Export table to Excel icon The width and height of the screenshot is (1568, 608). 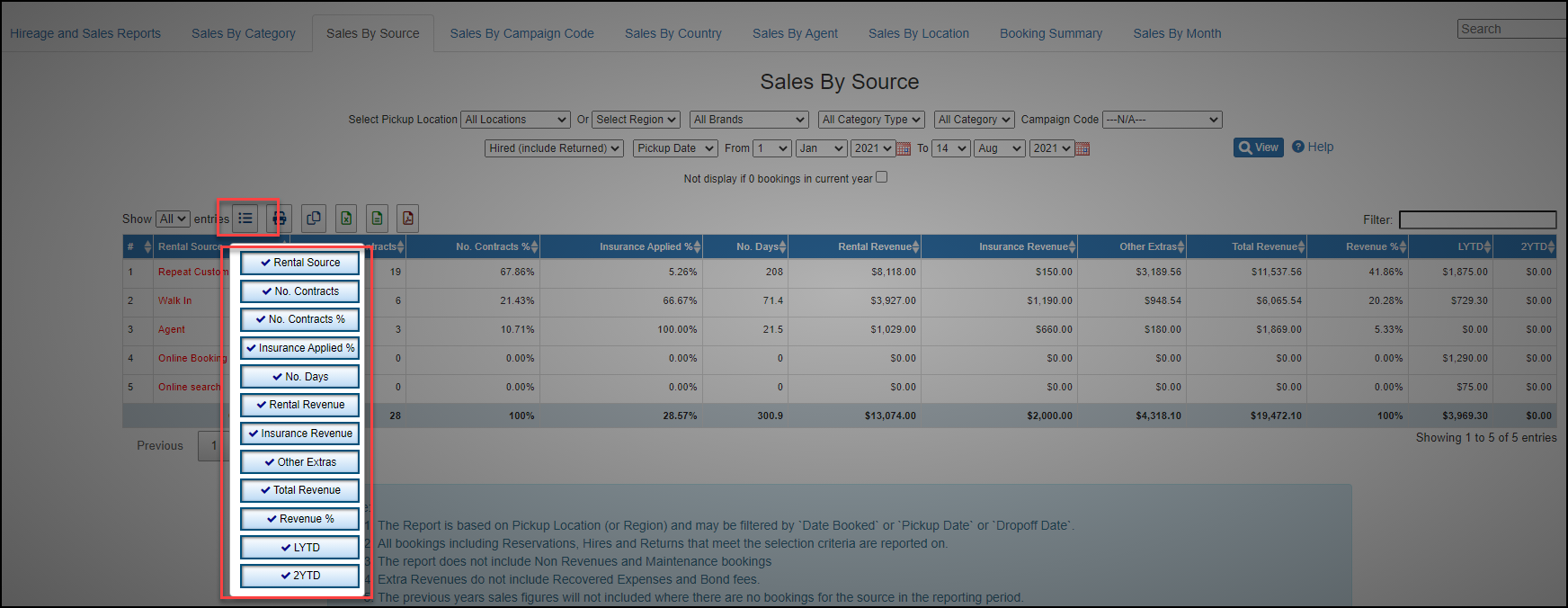click(x=346, y=219)
